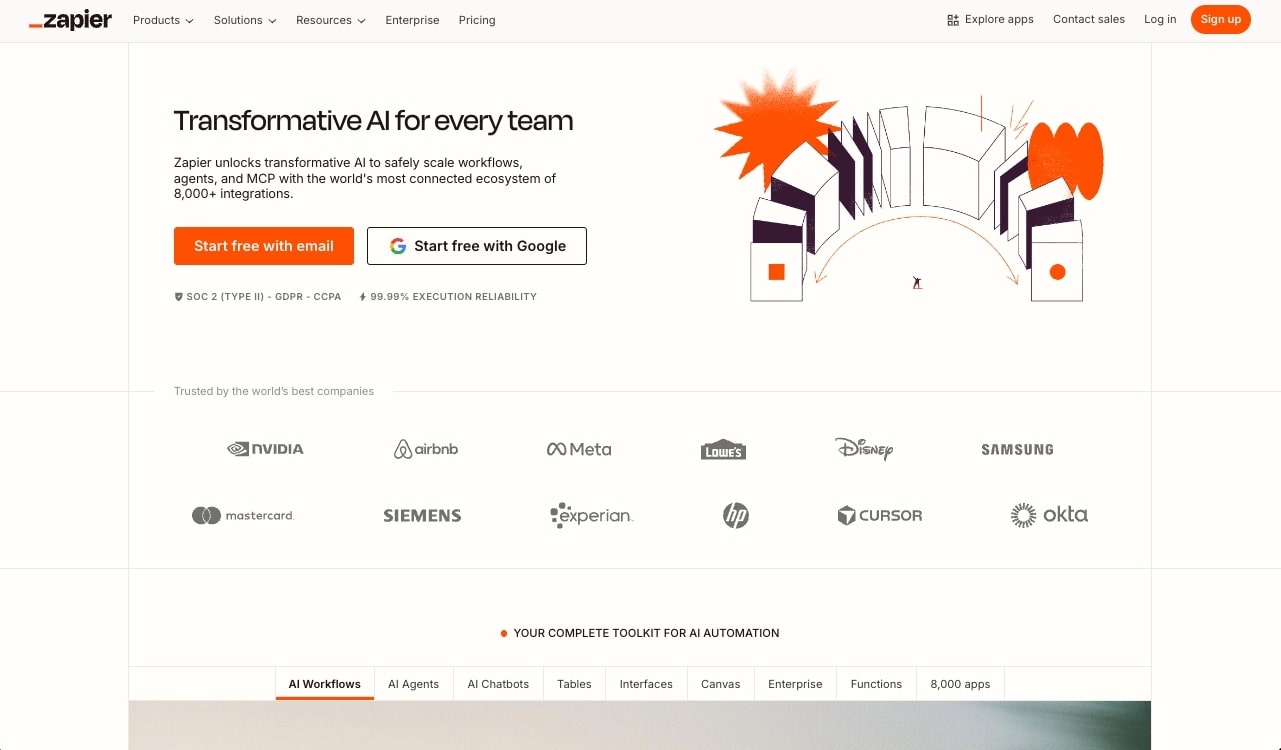Click the shield icon beside SOC 2
This screenshot has height=750, width=1281.
(x=179, y=297)
